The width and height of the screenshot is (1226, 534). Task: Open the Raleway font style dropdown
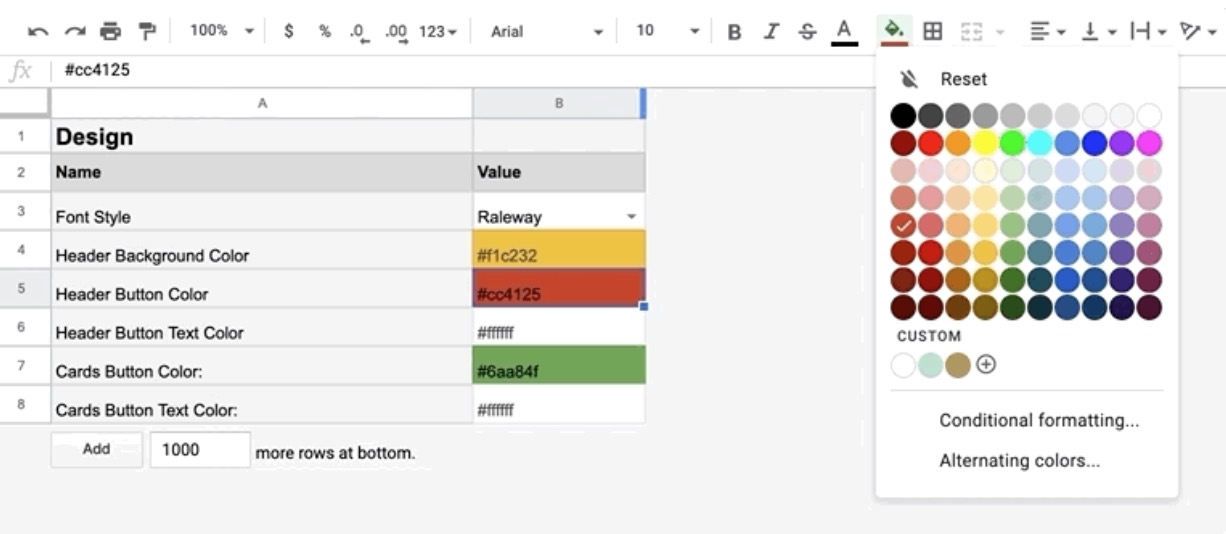point(631,217)
